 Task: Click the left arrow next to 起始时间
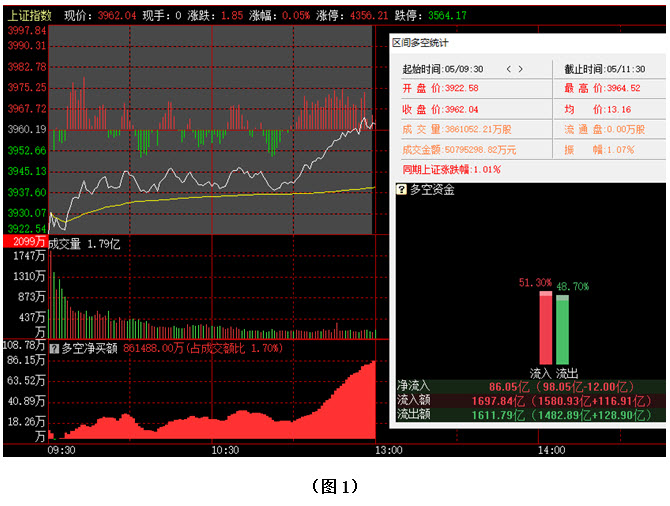click(x=508, y=69)
